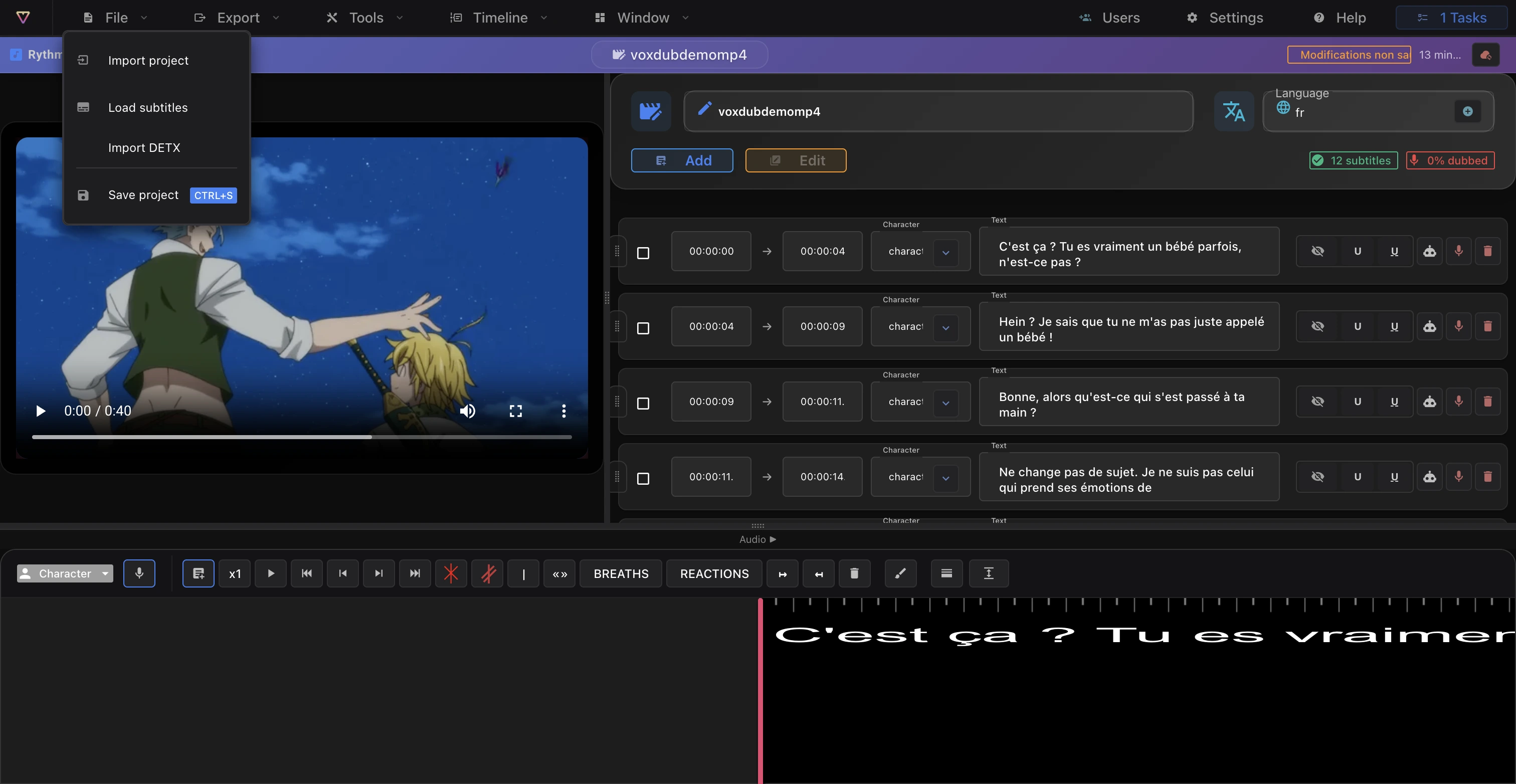Click red microphone on 'Hein ? Je sais' row
Image resolution: width=1516 pixels, height=784 pixels.
1458,327
